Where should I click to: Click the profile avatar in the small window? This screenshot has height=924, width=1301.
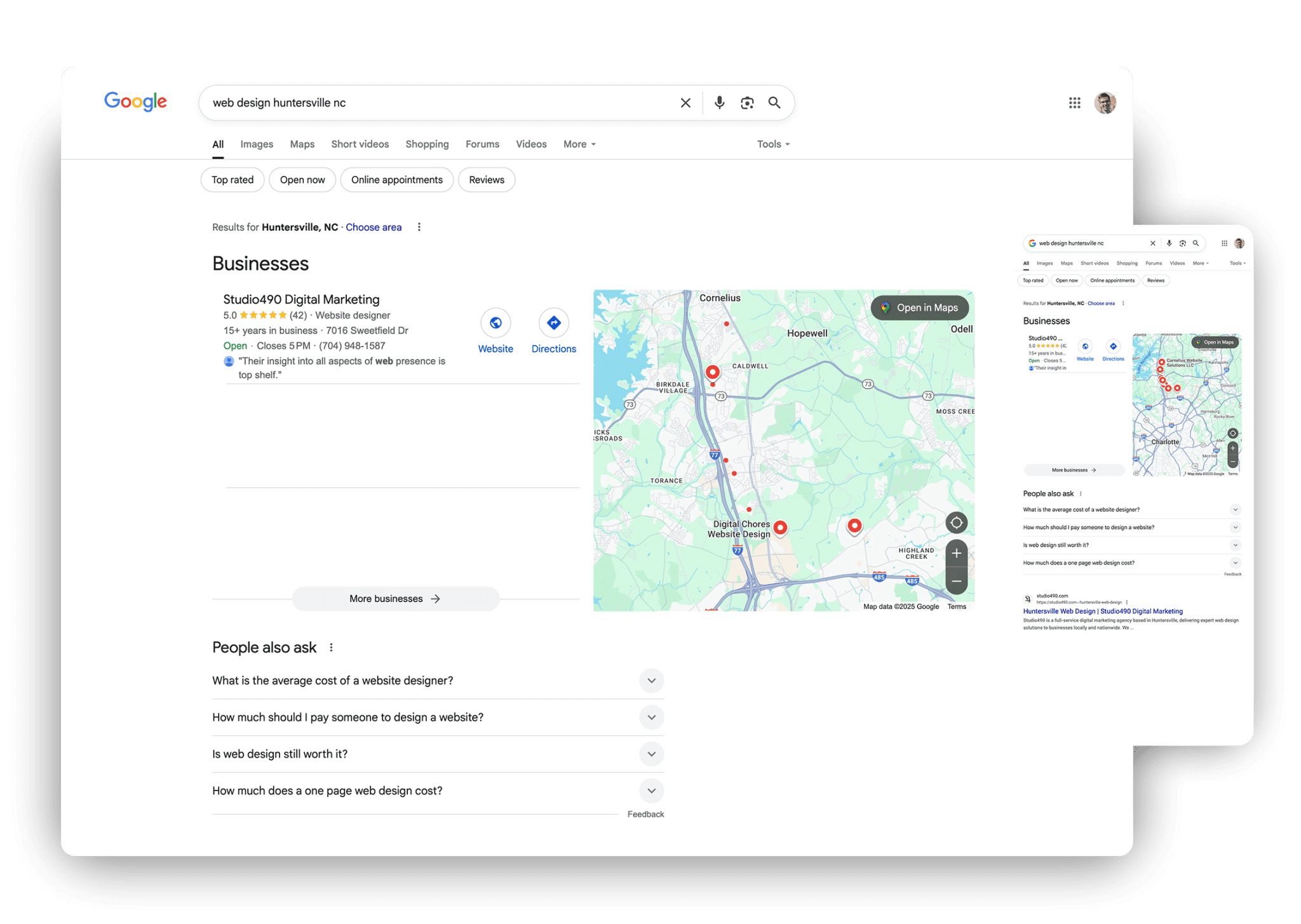click(1239, 243)
